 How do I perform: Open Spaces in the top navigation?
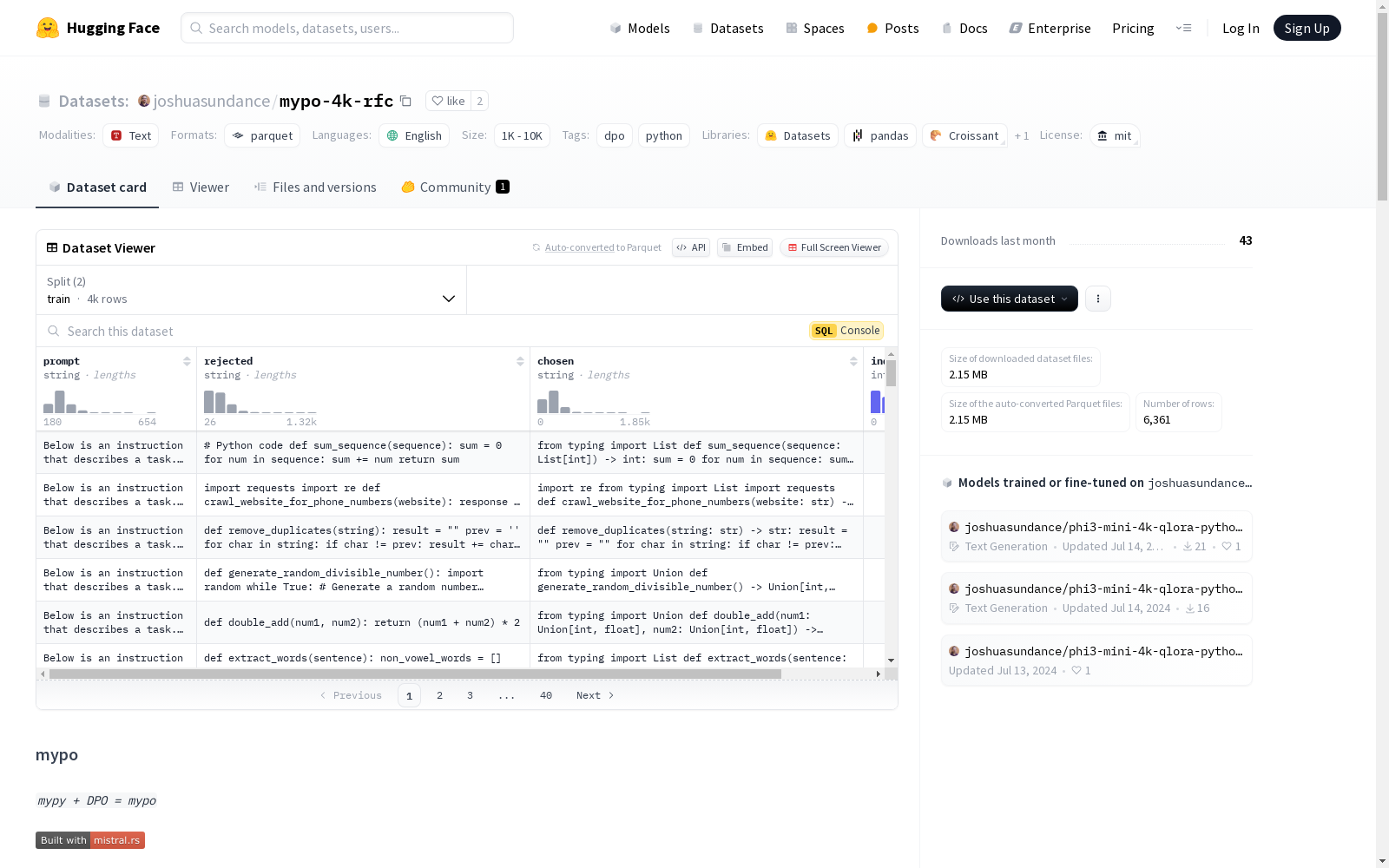[815, 28]
